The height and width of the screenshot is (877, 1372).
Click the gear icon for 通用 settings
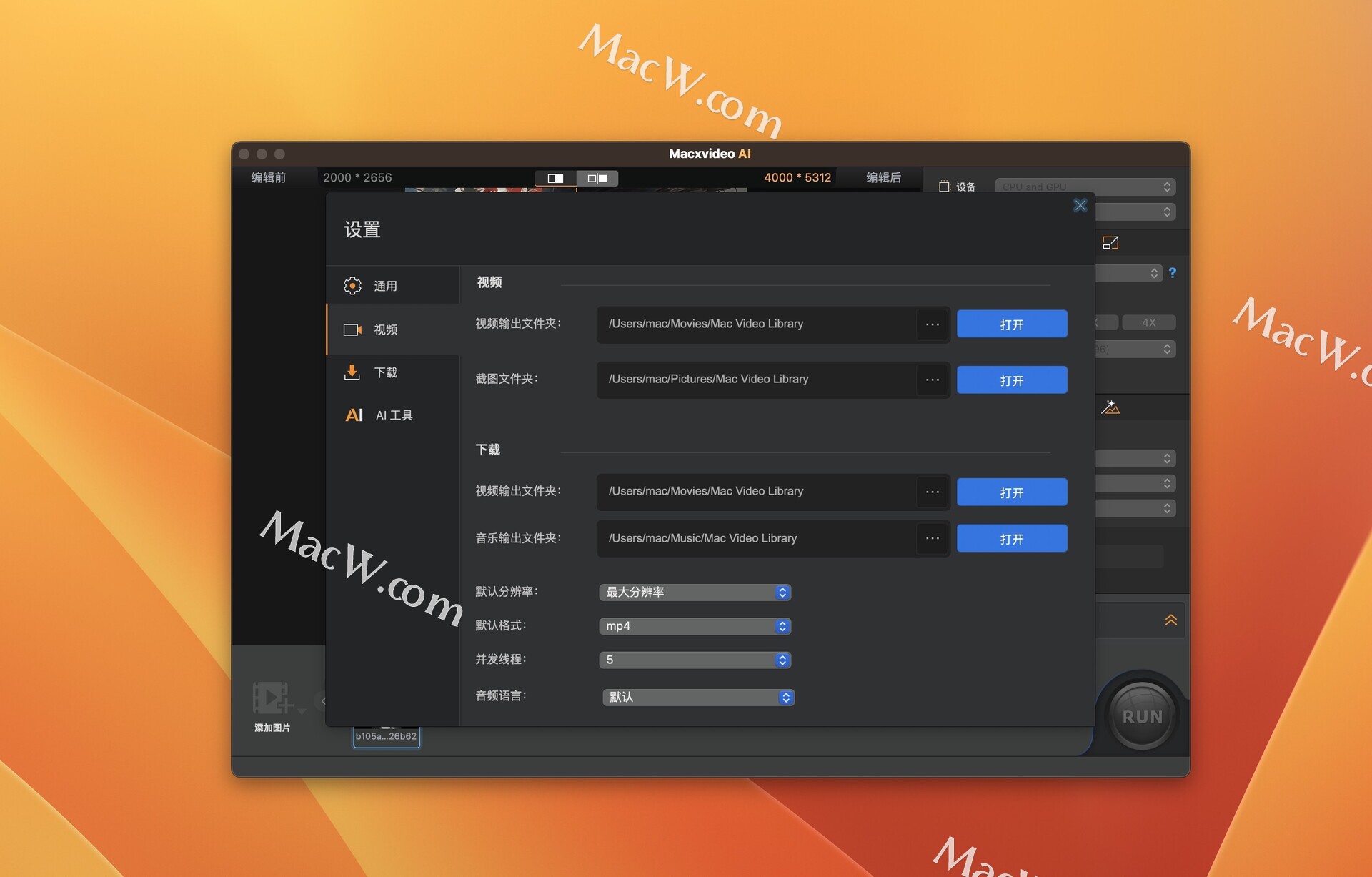pyautogui.click(x=352, y=286)
